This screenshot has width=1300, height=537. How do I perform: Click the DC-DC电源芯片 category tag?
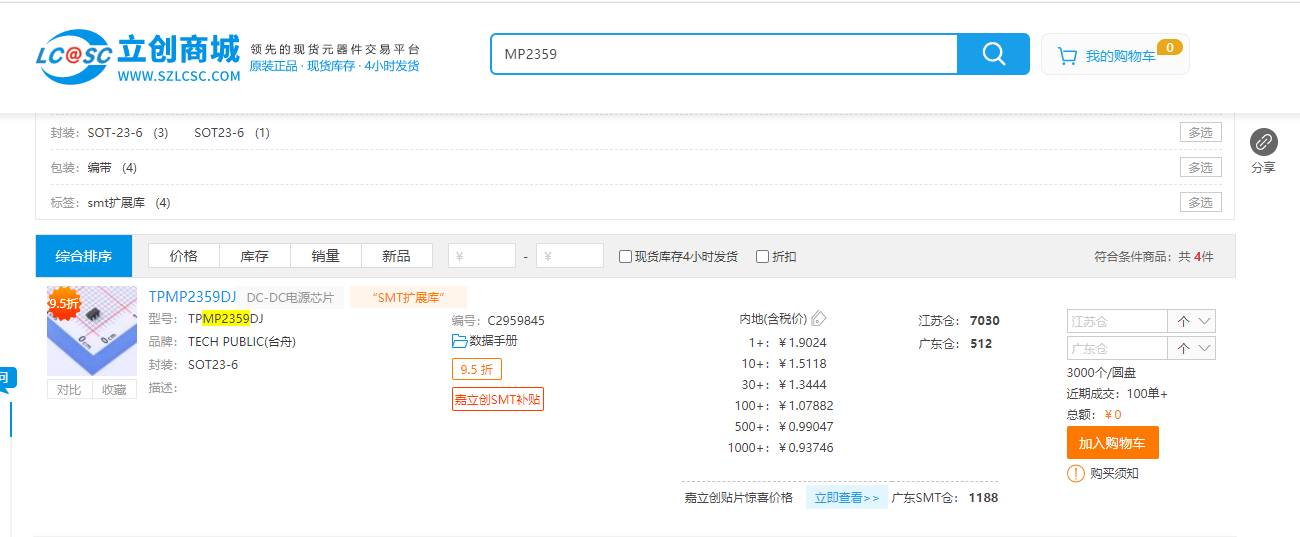coord(290,297)
